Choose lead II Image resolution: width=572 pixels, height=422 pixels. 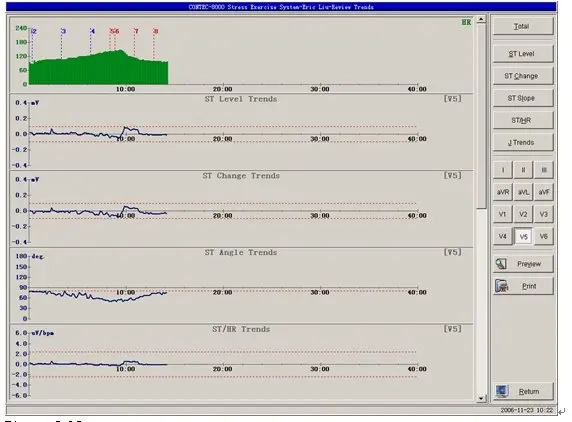pyautogui.click(x=523, y=170)
